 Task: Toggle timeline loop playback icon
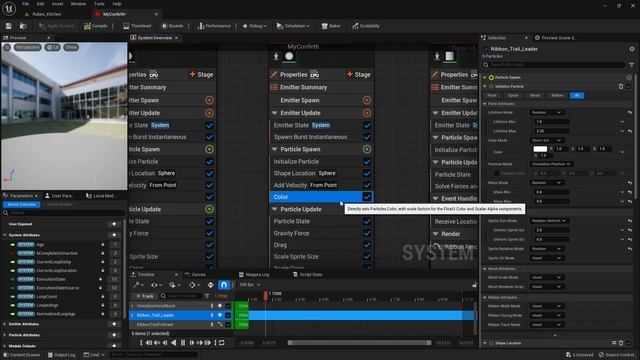point(222,342)
